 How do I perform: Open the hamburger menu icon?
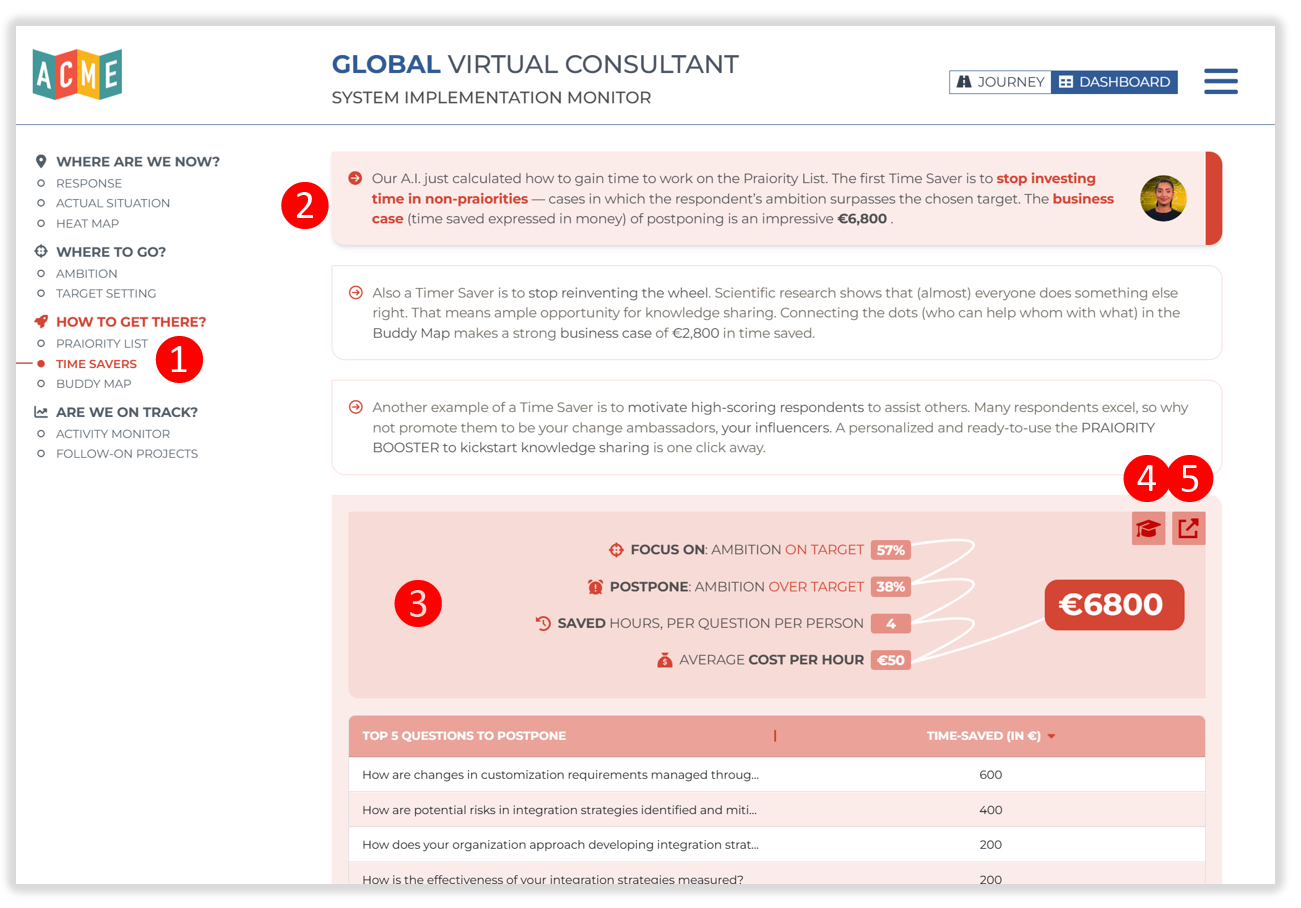[1221, 81]
